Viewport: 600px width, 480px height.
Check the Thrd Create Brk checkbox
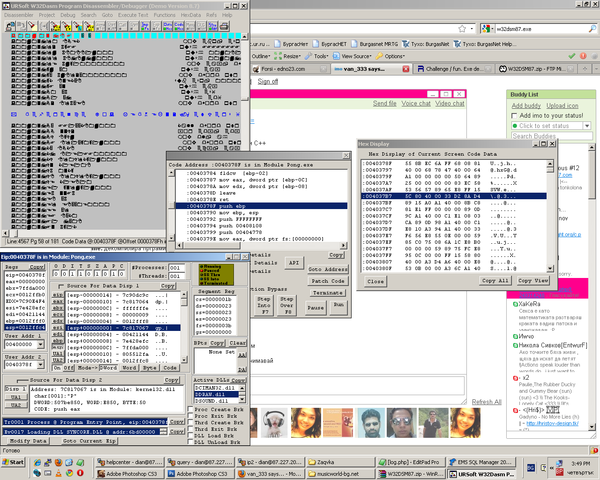[x=190, y=422]
